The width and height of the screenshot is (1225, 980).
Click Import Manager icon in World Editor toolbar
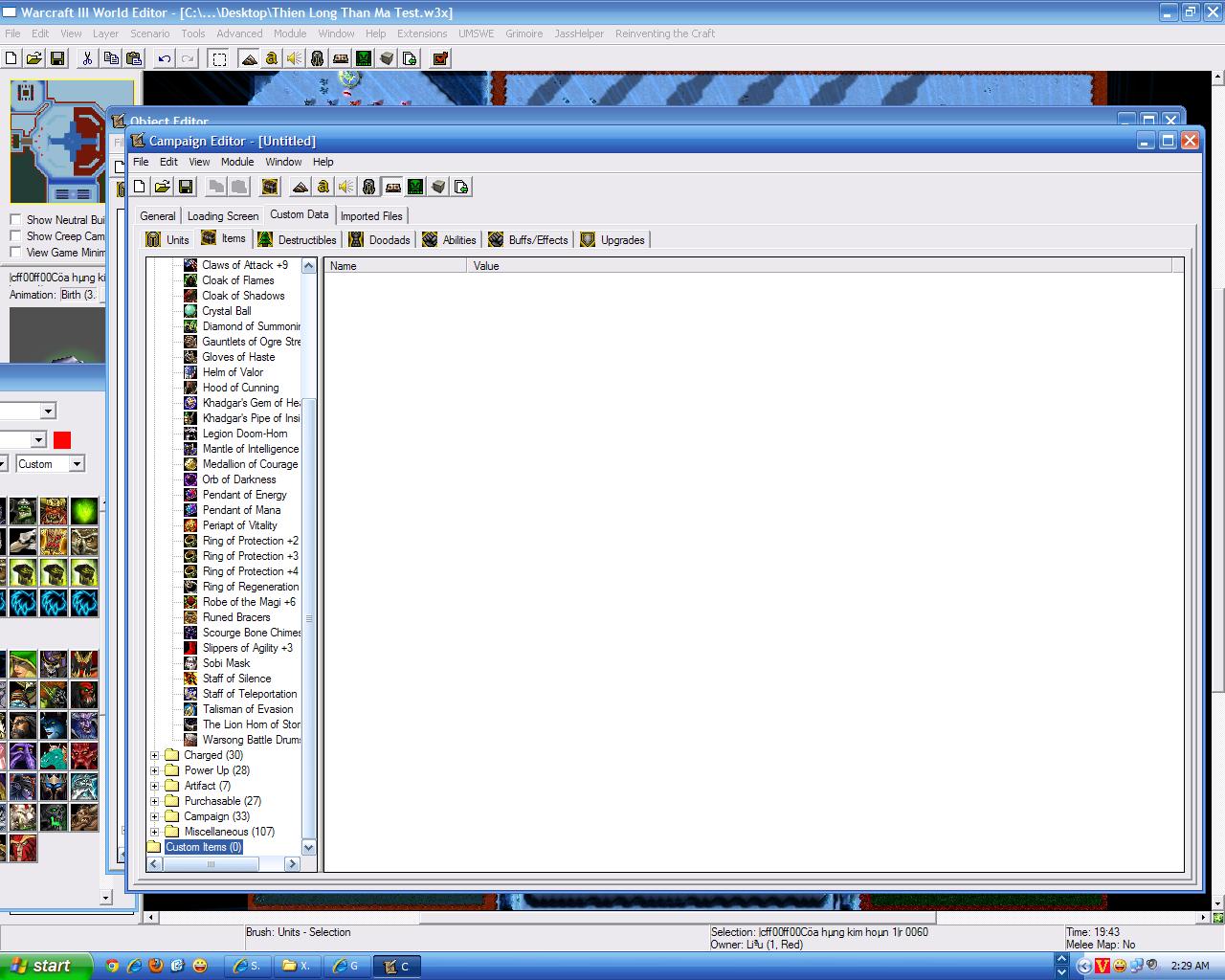click(x=410, y=58)
